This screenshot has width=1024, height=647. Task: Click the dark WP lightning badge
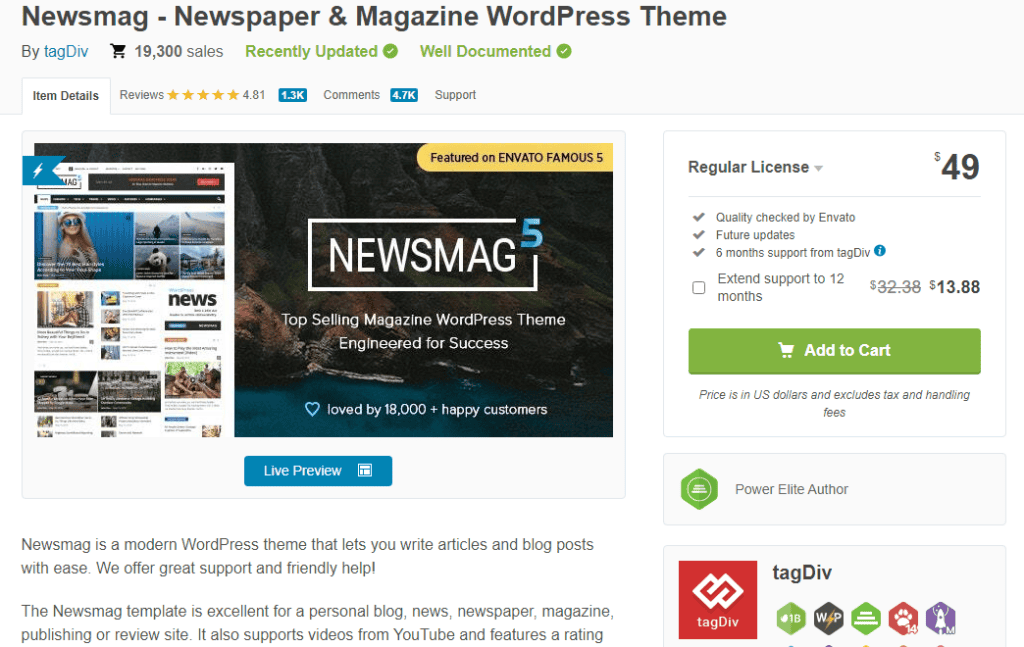pos(828,618)
